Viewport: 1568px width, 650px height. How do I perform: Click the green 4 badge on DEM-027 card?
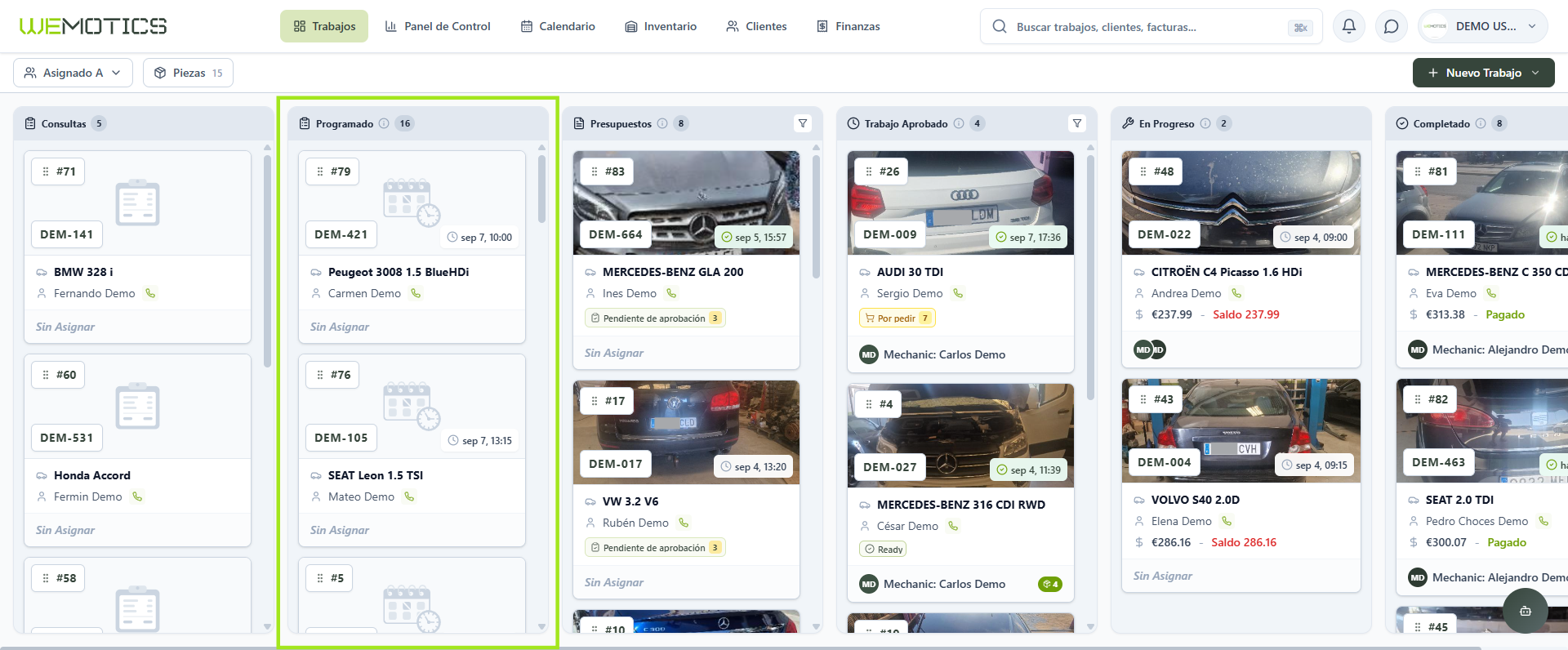click(x=1050, y=584)
